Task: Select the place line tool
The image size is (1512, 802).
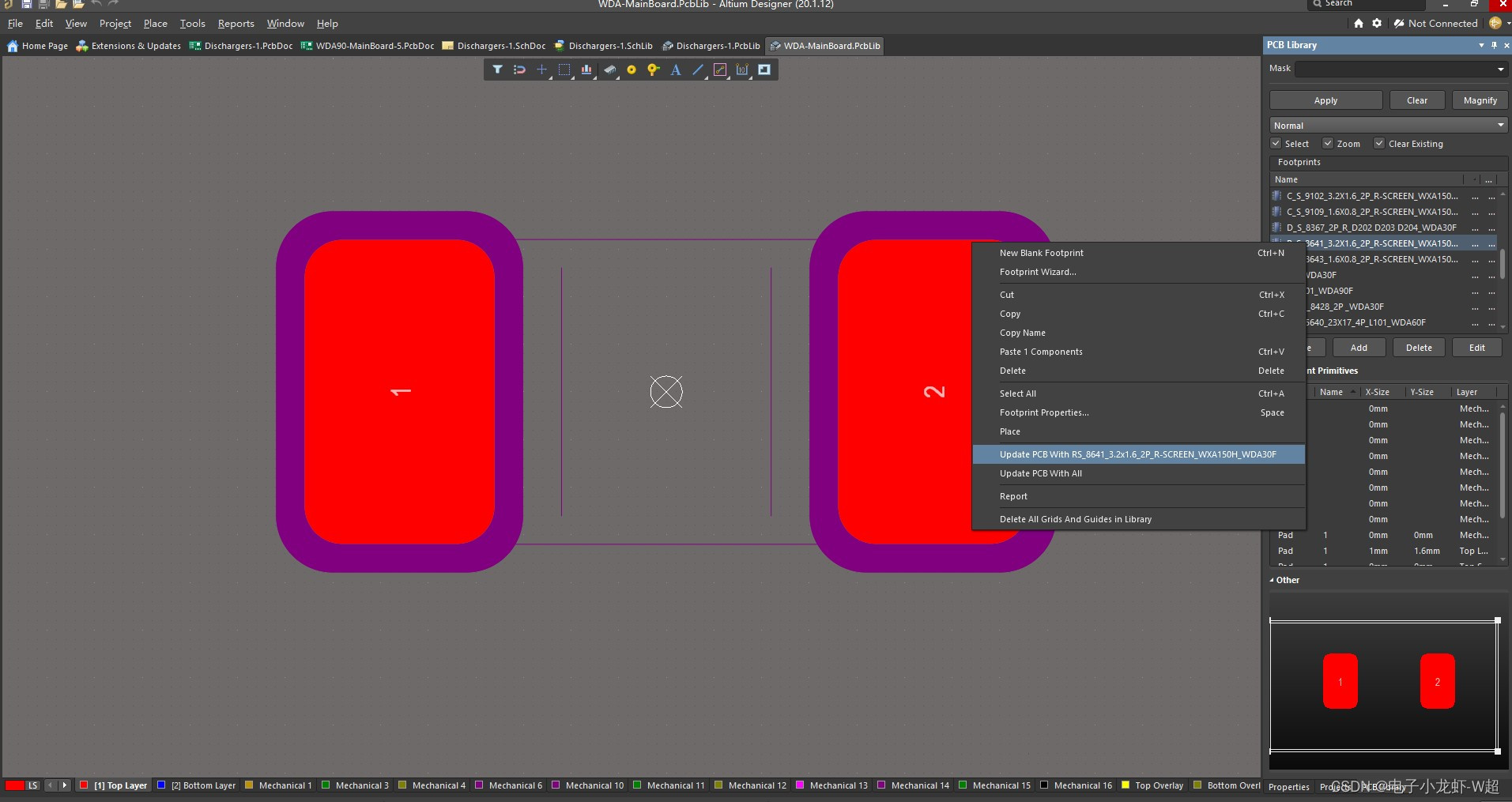Action: tap(698, 70)
